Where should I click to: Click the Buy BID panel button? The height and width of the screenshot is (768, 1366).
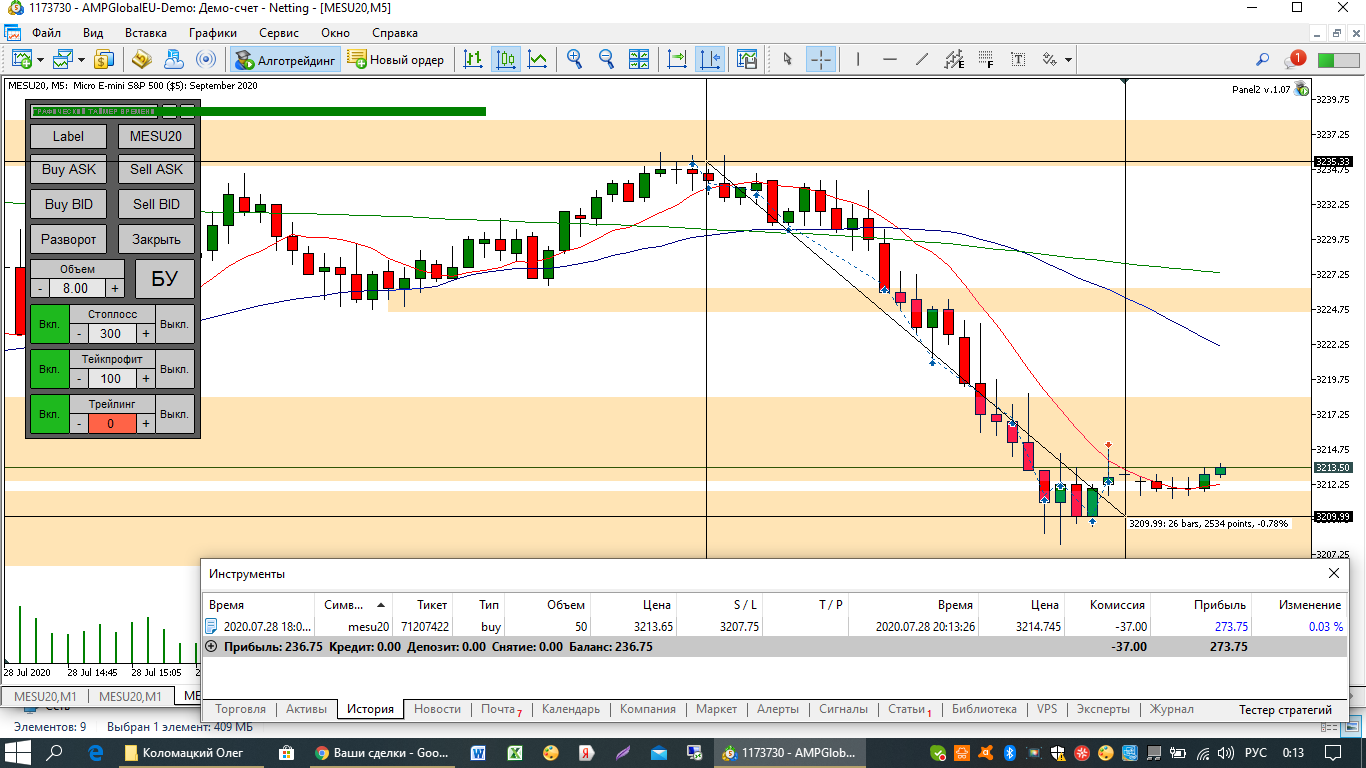(x=69, y=204)
